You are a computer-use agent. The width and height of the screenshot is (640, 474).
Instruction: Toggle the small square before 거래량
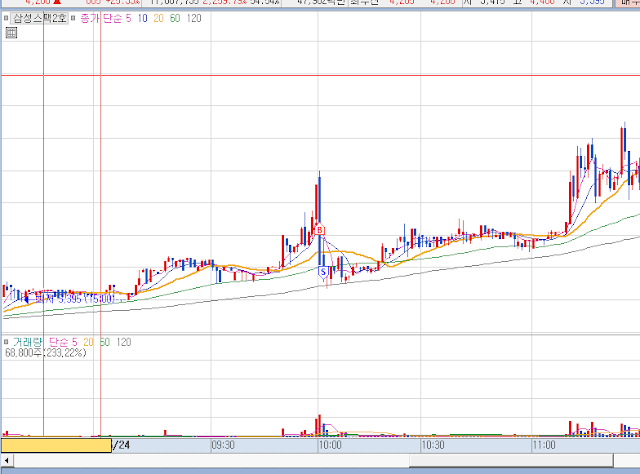tap(6, 342)
